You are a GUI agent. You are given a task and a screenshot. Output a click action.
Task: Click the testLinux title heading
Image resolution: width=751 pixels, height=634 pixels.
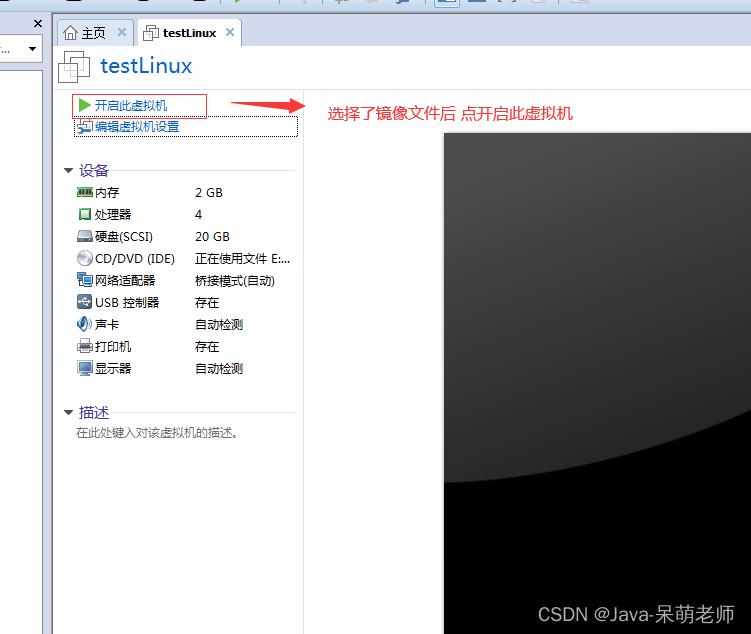146,66
